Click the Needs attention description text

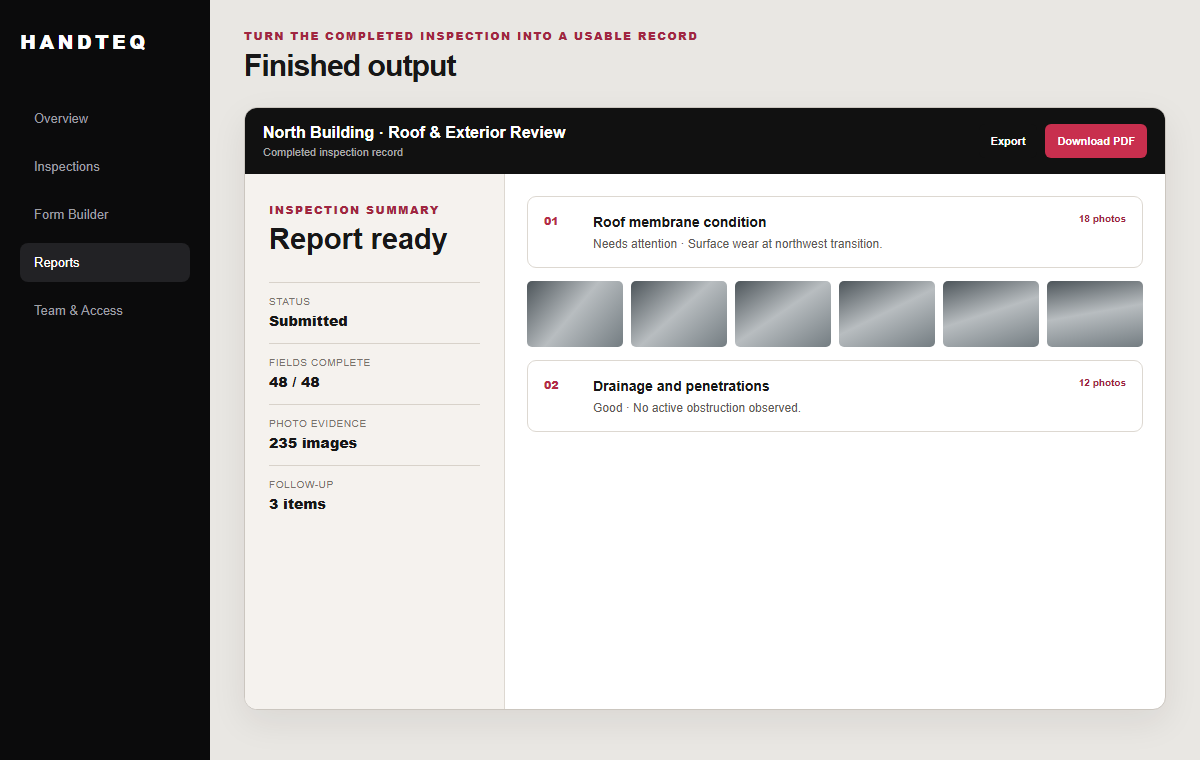(737, 244)
